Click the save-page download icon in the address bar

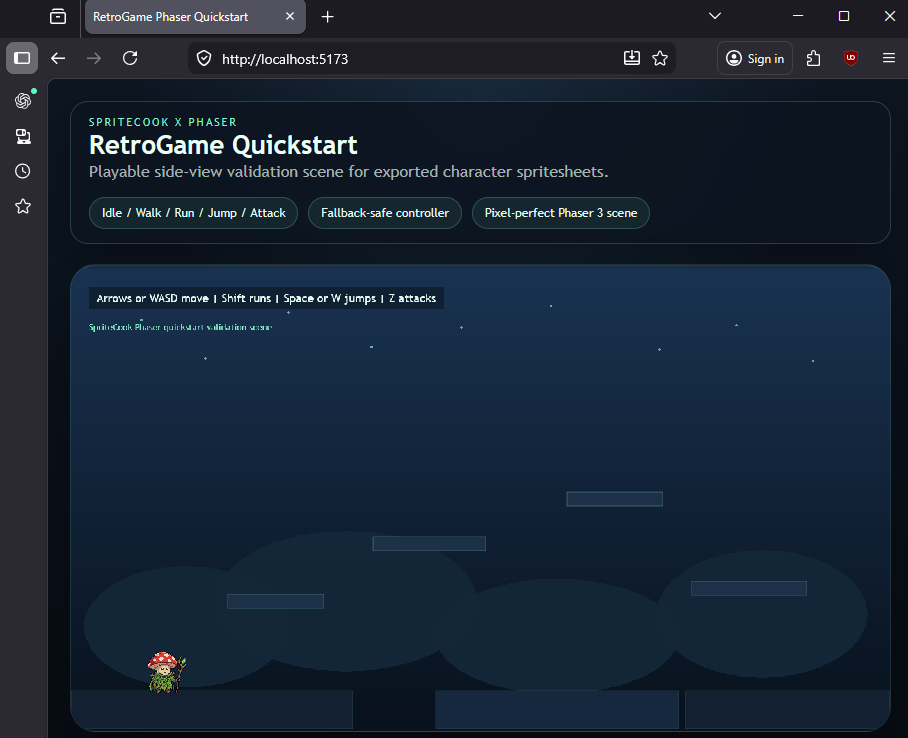tap(632, 58)
